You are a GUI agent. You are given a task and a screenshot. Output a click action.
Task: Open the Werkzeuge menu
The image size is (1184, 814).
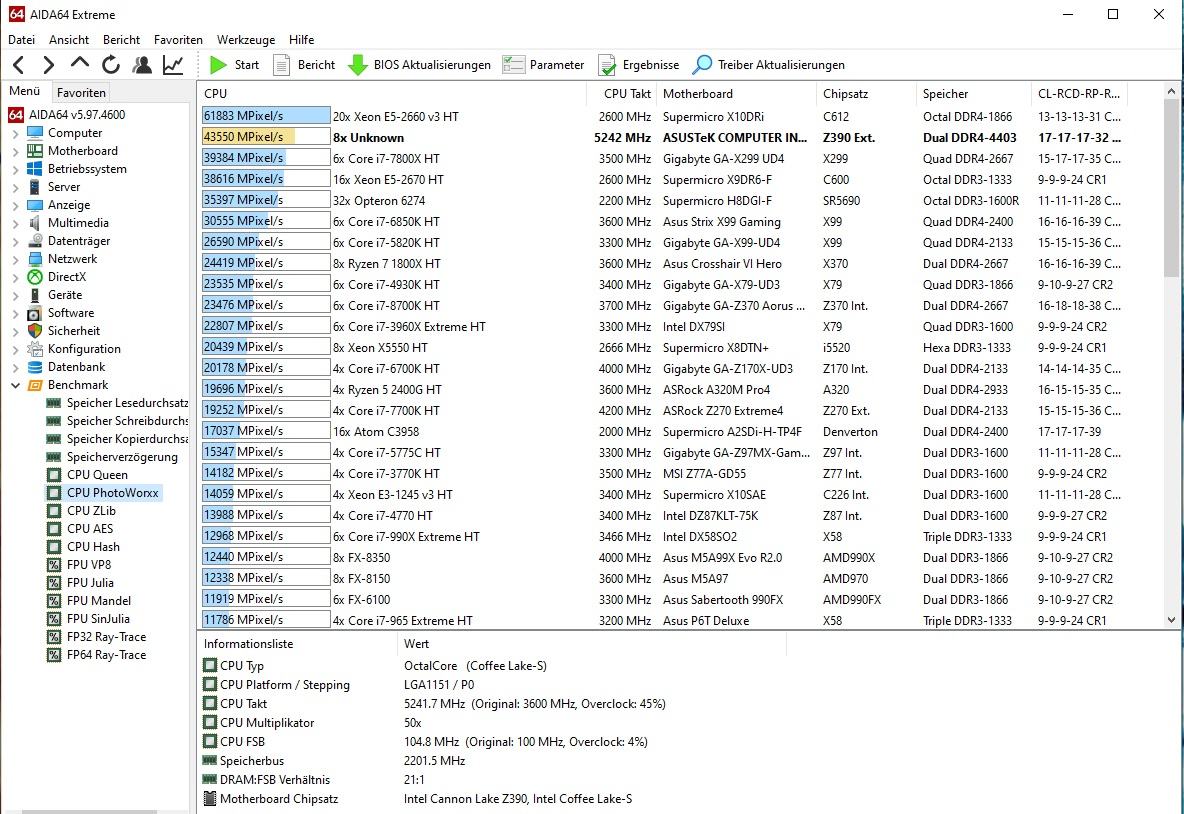pos(245,40)
